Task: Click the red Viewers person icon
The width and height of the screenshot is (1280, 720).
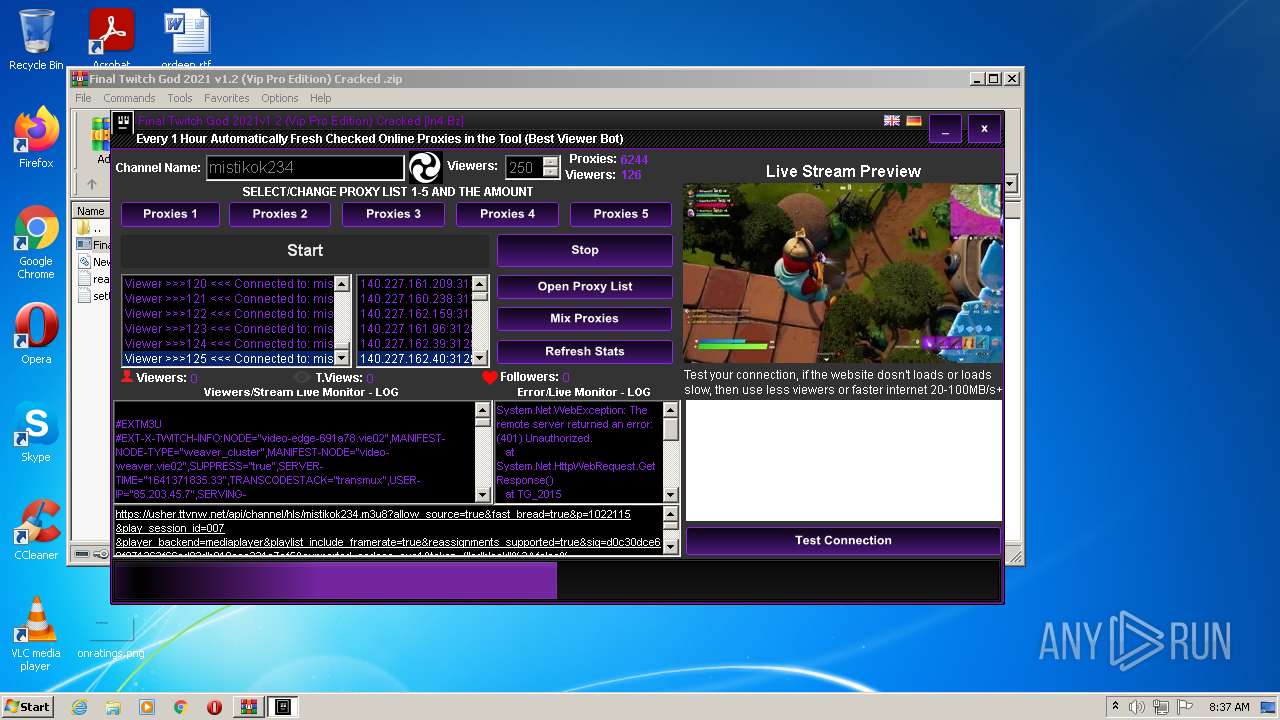Action: [x=127, y=377]
